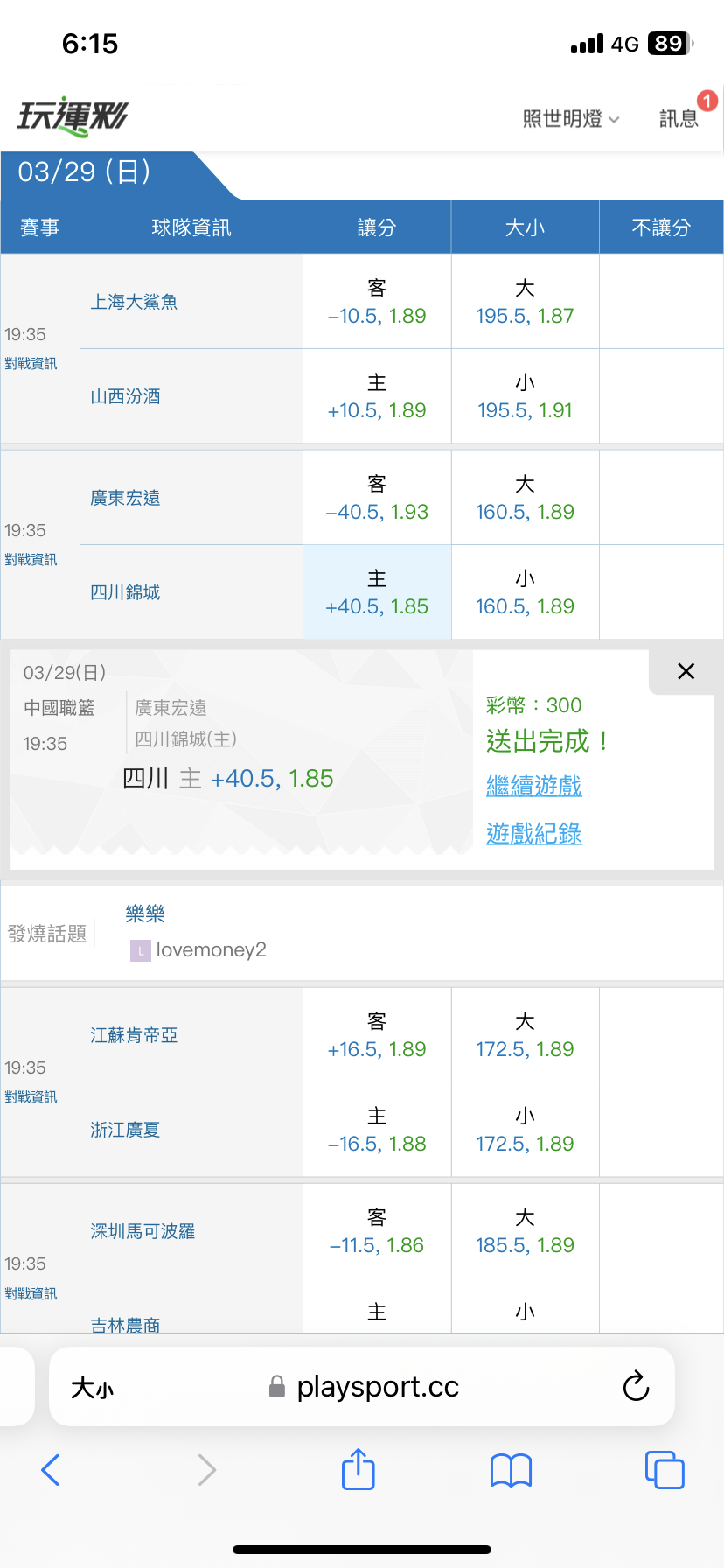The height and width of the screenshot is (1568, 724).
Task: Click the 繼續遊戲 link
Action: [x=533, y=786]
